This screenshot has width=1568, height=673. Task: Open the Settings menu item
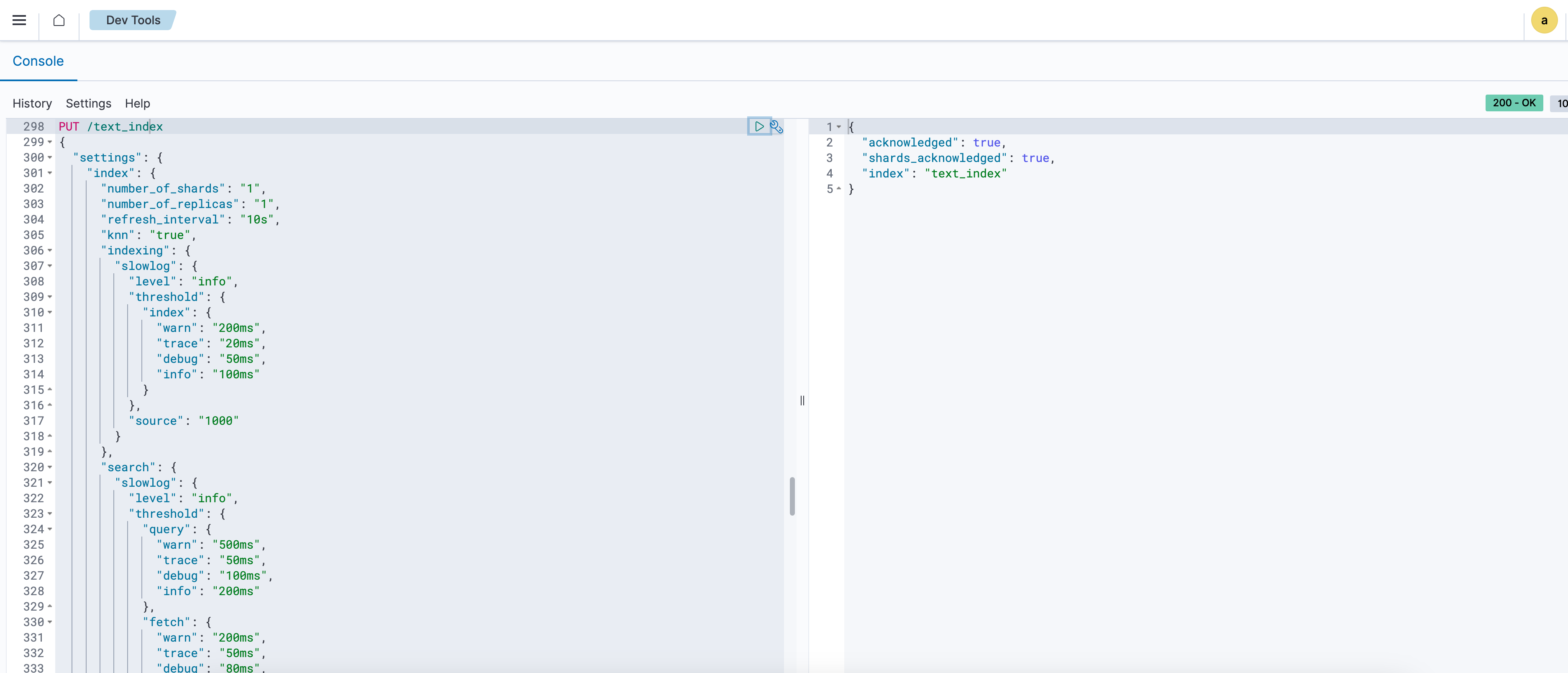pos(88,103)
